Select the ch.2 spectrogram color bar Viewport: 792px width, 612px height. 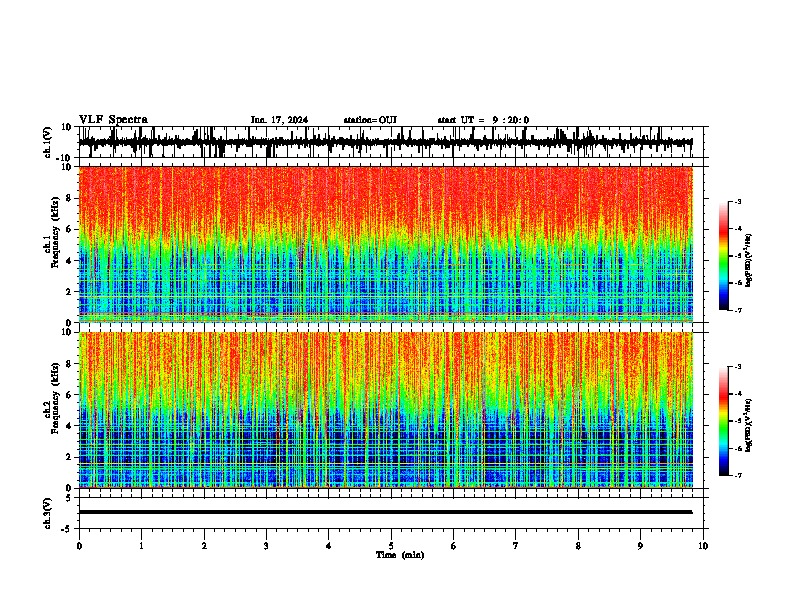(x=723, y=421)
